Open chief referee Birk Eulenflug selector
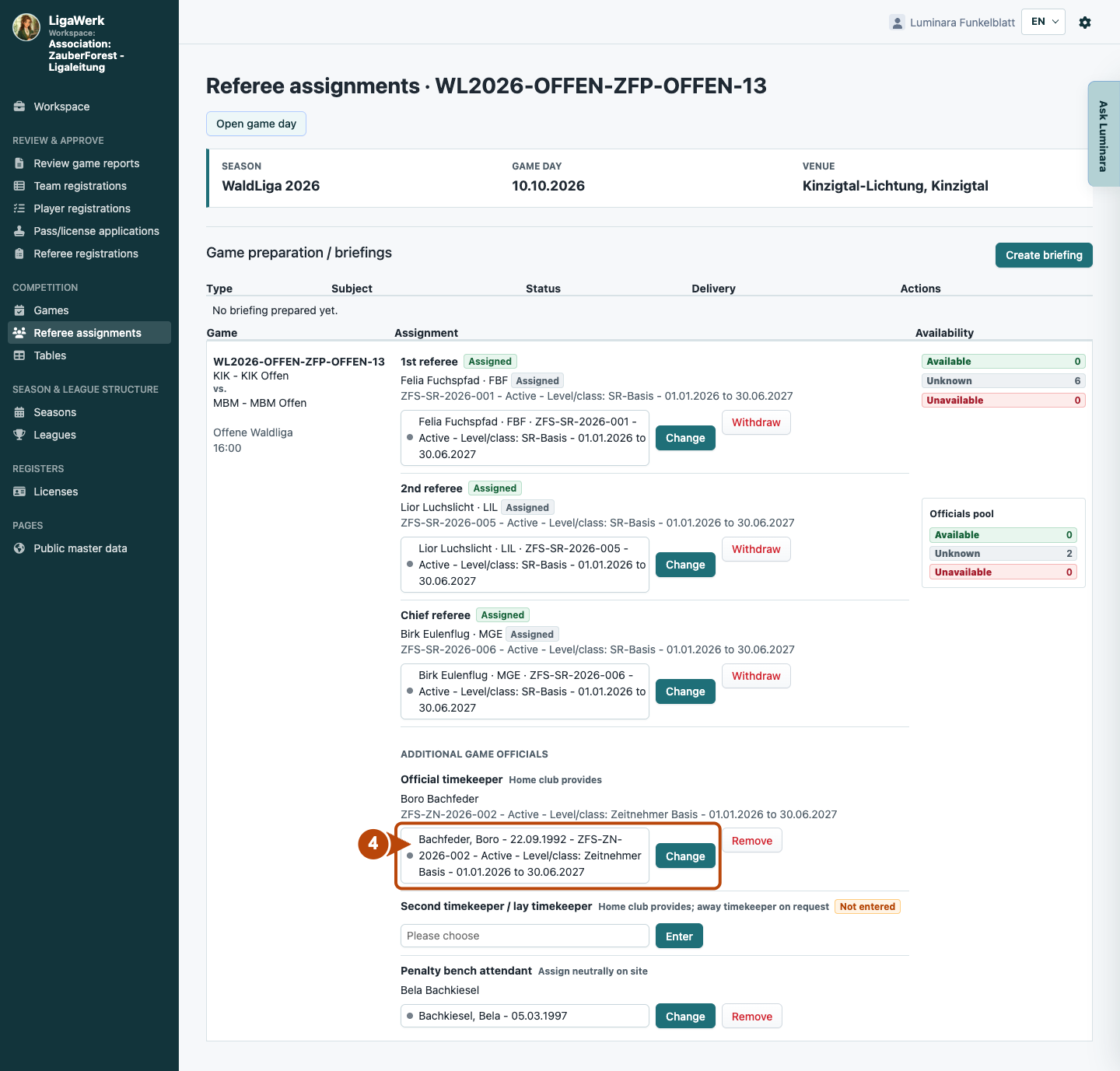Viewport: 1120px width, 1071px height. pyautogui.click(x=525, y=691)
